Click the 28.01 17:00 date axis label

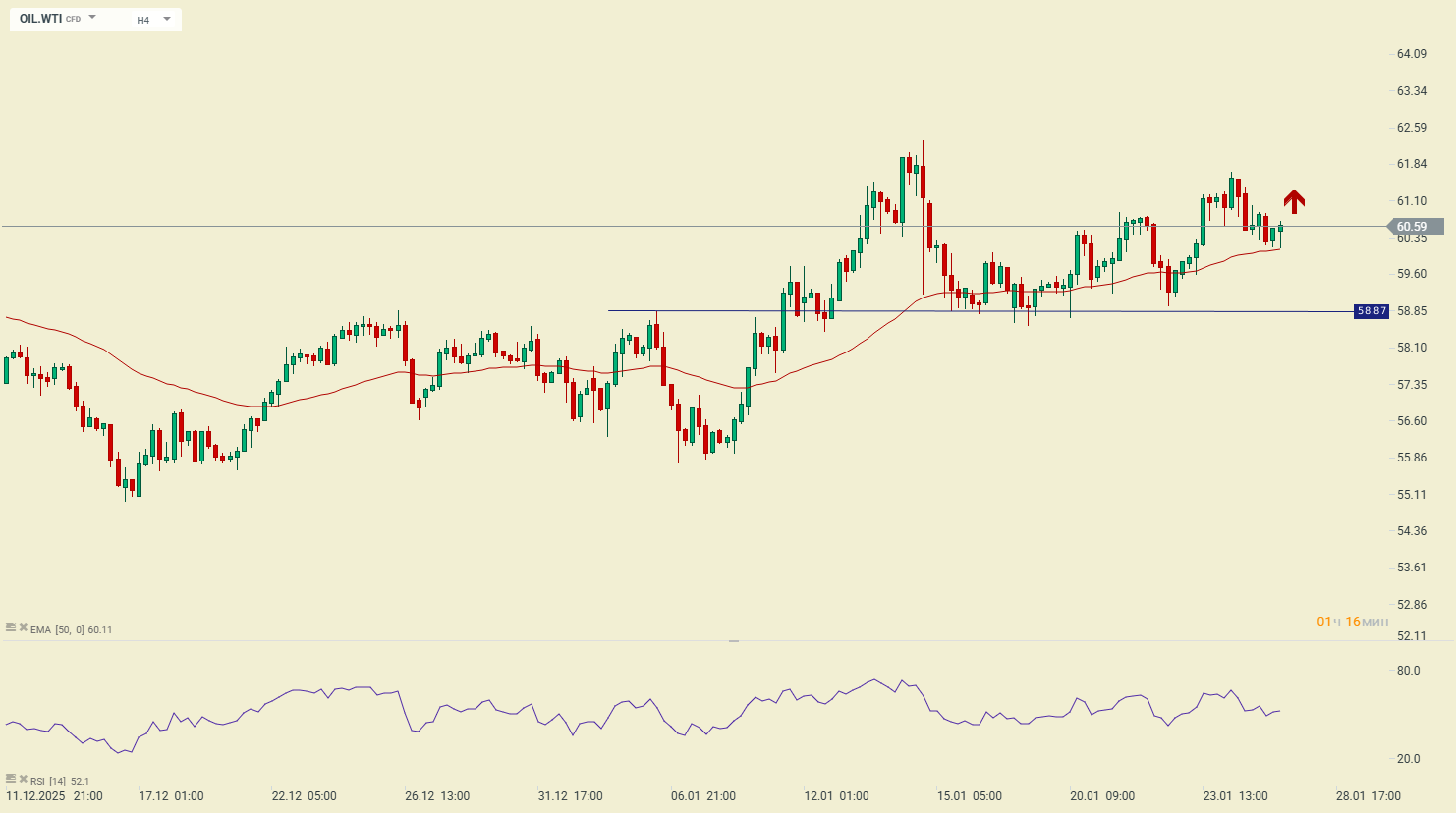click(1369, 796)
